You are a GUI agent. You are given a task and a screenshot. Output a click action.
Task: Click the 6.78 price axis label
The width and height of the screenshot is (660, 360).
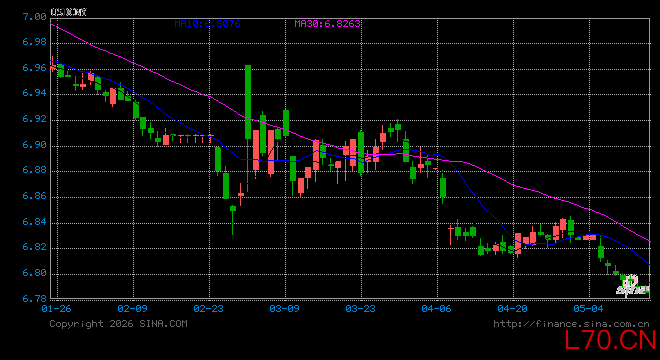[x=35, y=299]
